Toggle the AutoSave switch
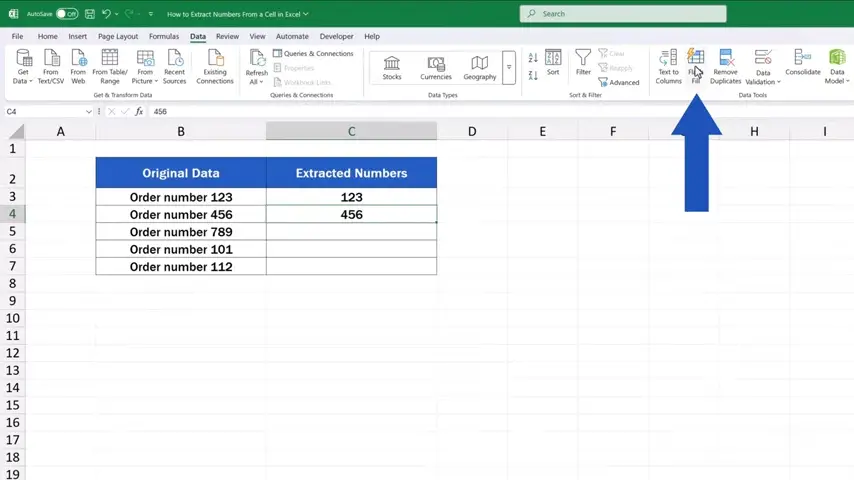 pos(66,14)
